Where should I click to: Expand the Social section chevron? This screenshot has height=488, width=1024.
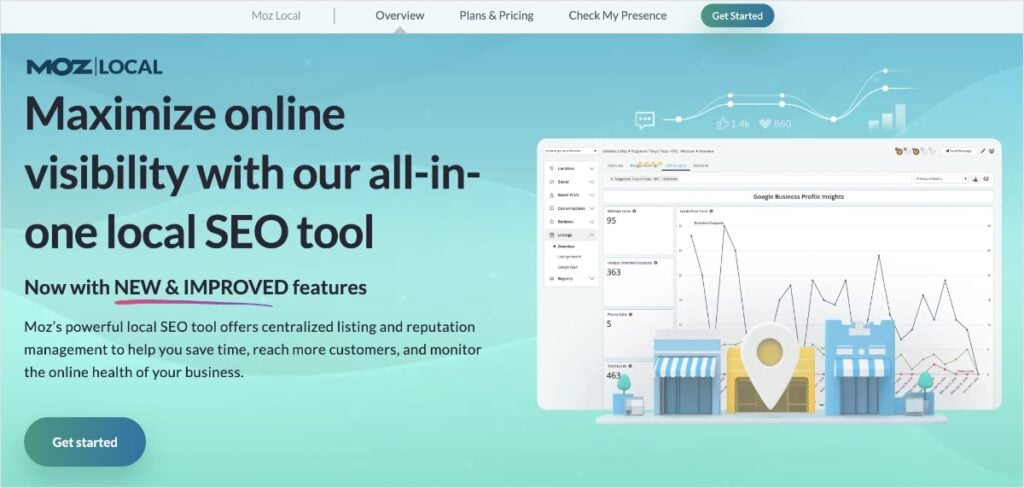coord(592,182)
